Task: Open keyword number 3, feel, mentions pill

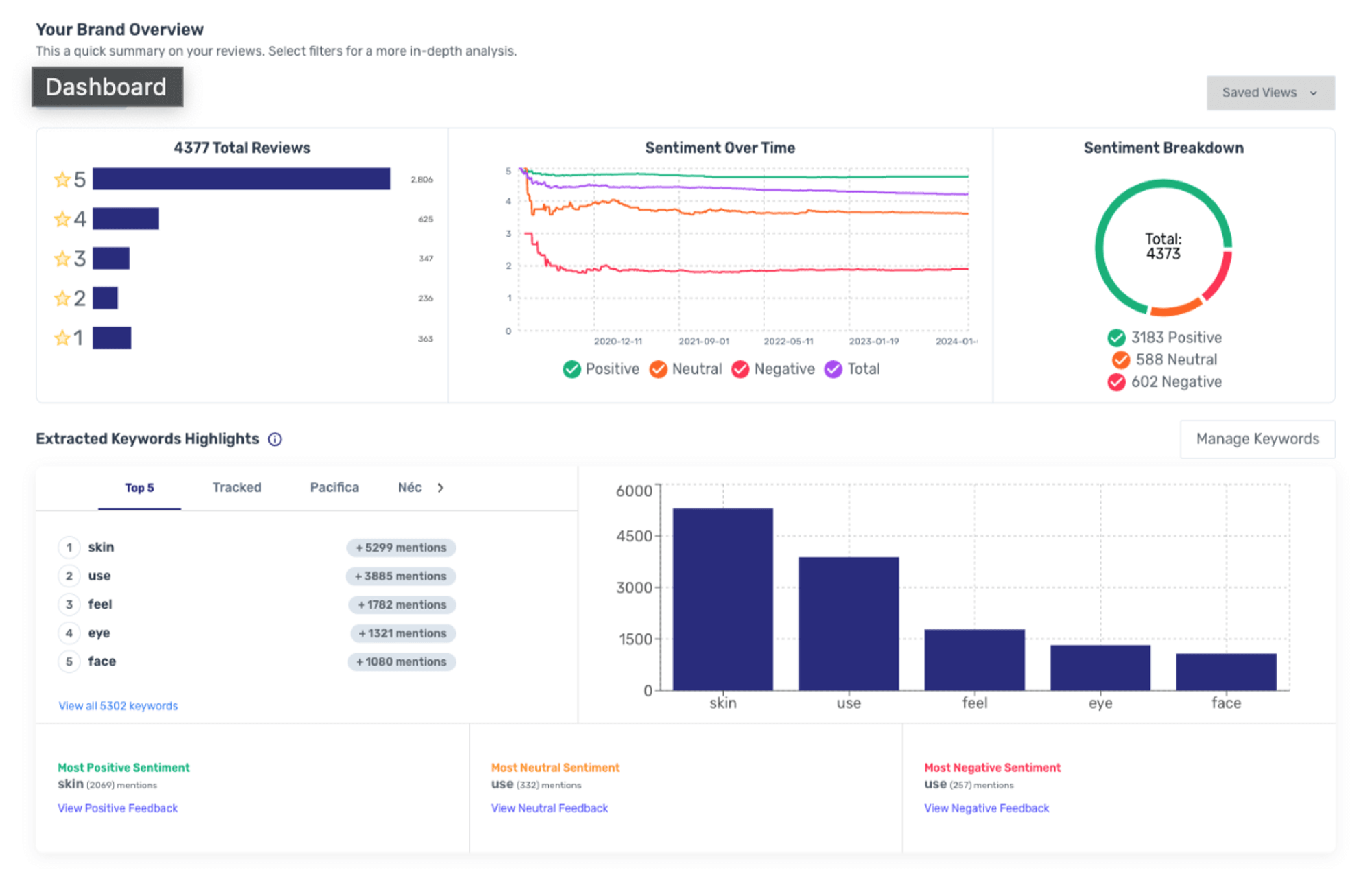Action: (401, 604)
